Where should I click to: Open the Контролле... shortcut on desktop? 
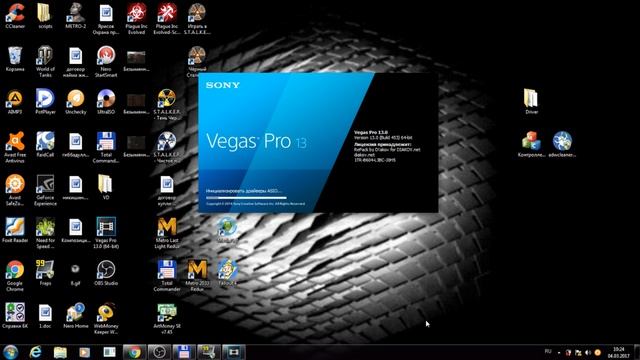pos(531,144)
